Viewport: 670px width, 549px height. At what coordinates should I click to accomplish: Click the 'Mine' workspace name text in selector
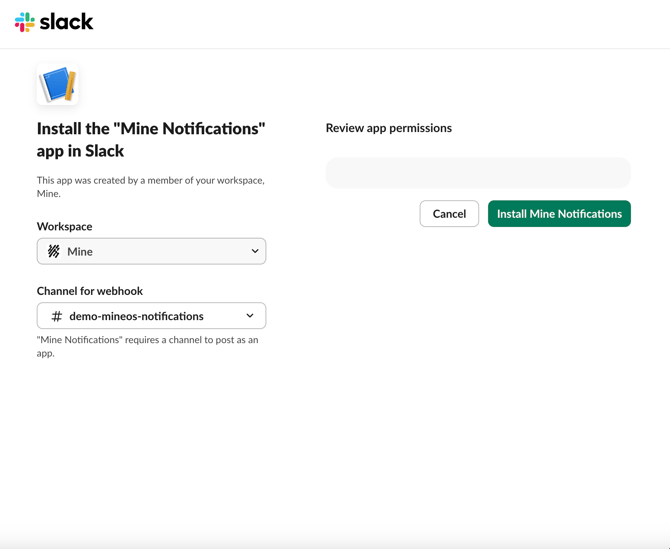80,252
